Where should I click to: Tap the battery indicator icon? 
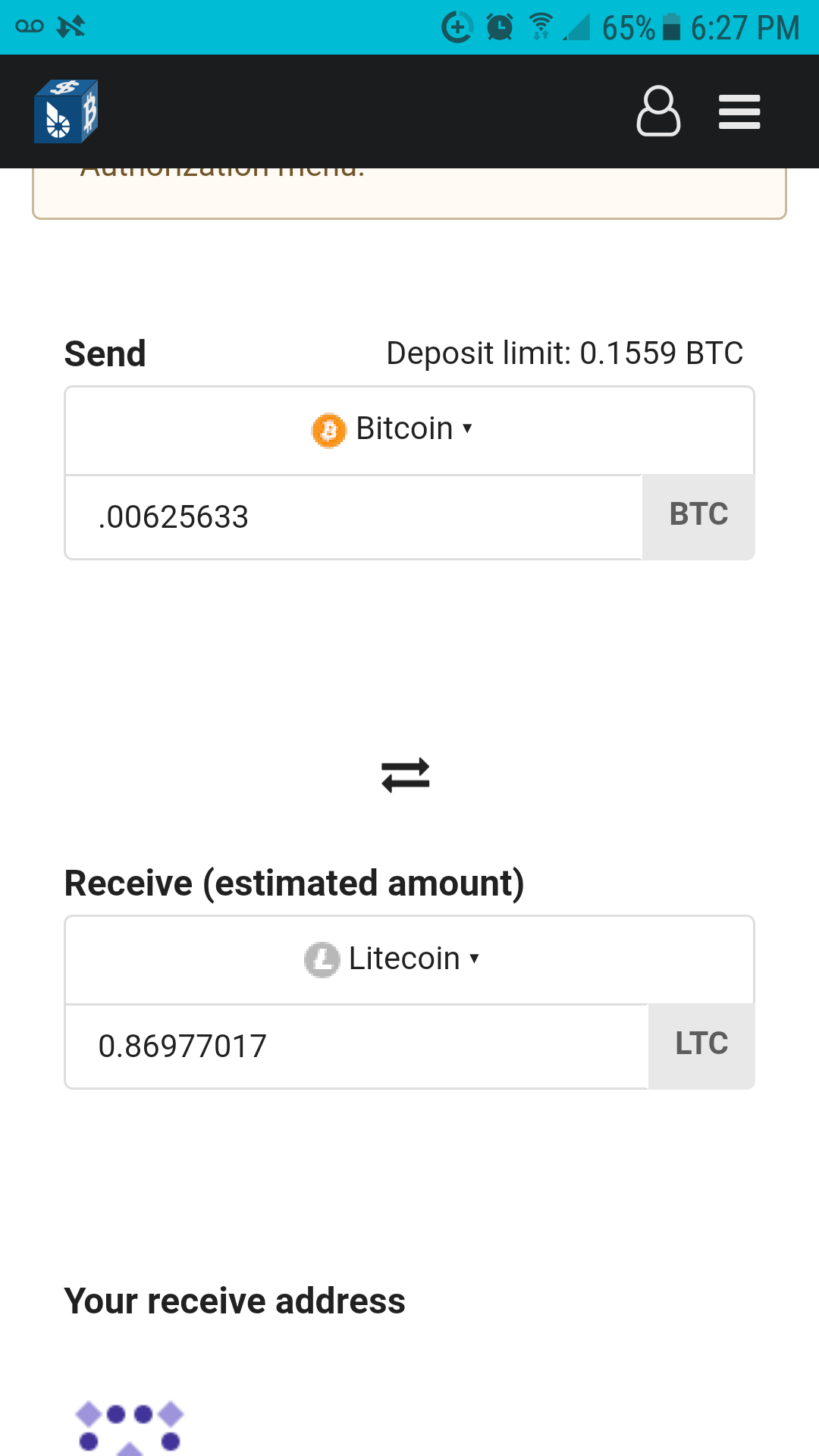(x=671, y=27)
